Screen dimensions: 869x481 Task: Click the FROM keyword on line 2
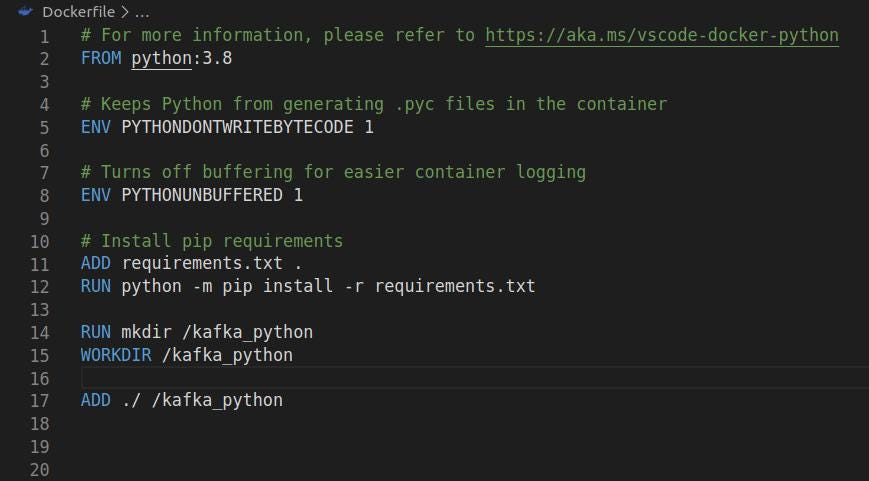[x=101, y=58]
